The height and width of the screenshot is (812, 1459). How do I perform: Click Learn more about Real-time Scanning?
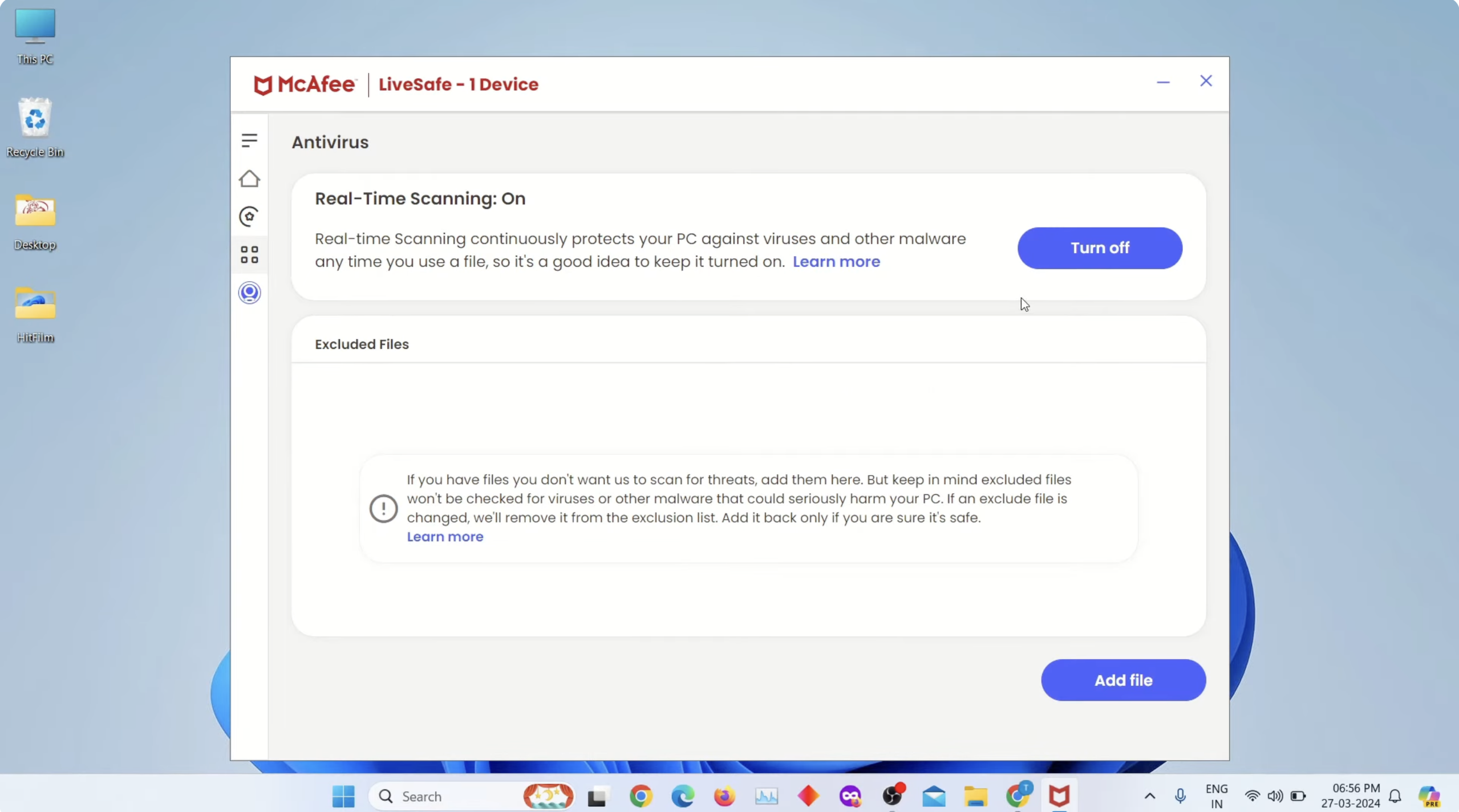(836, 262)
